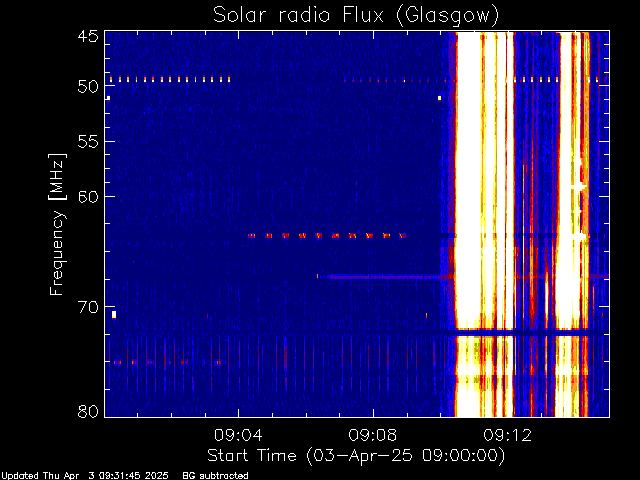The height and width of the screenshot is (480, 640).
Task: Click the 50 MHz axis tick label
Action: tap(88, 86)
